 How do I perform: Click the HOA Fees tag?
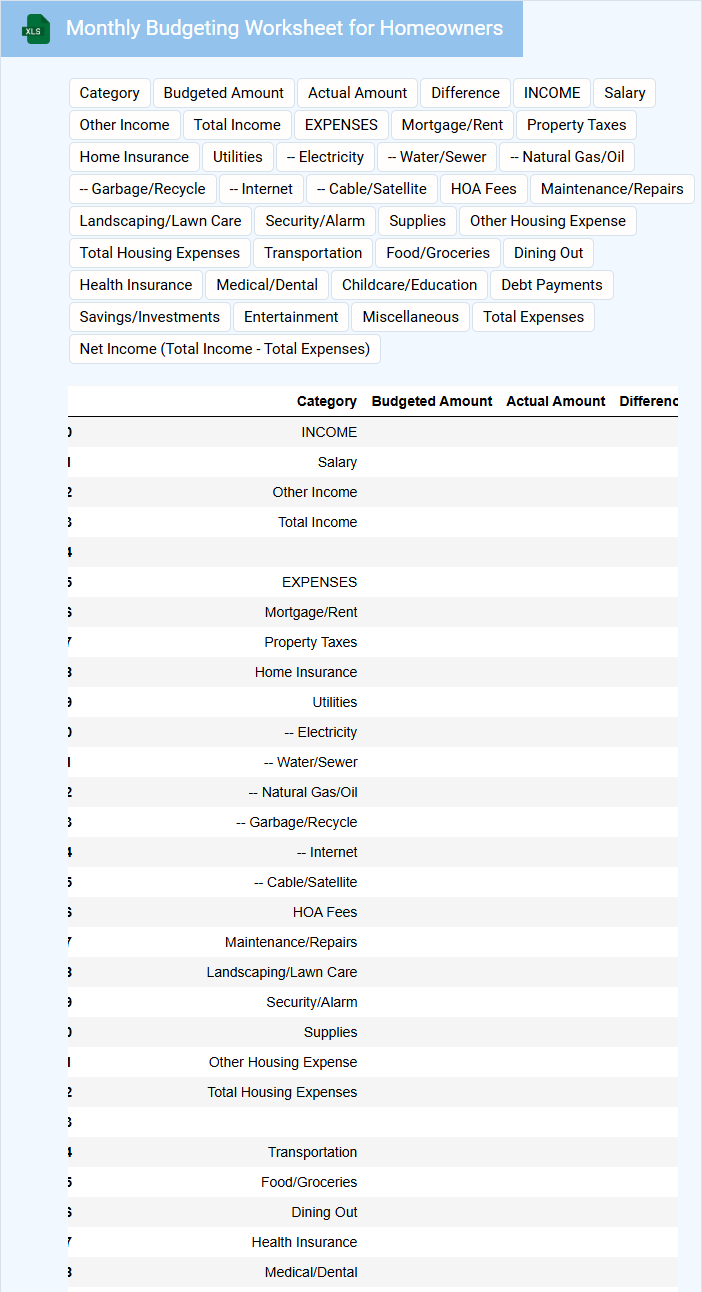(x=483, y=189)
